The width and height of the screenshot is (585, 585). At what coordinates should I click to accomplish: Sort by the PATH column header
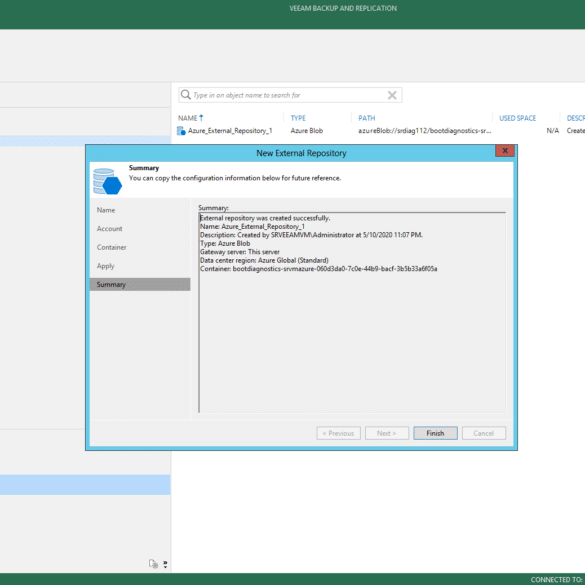pos(367,118)
